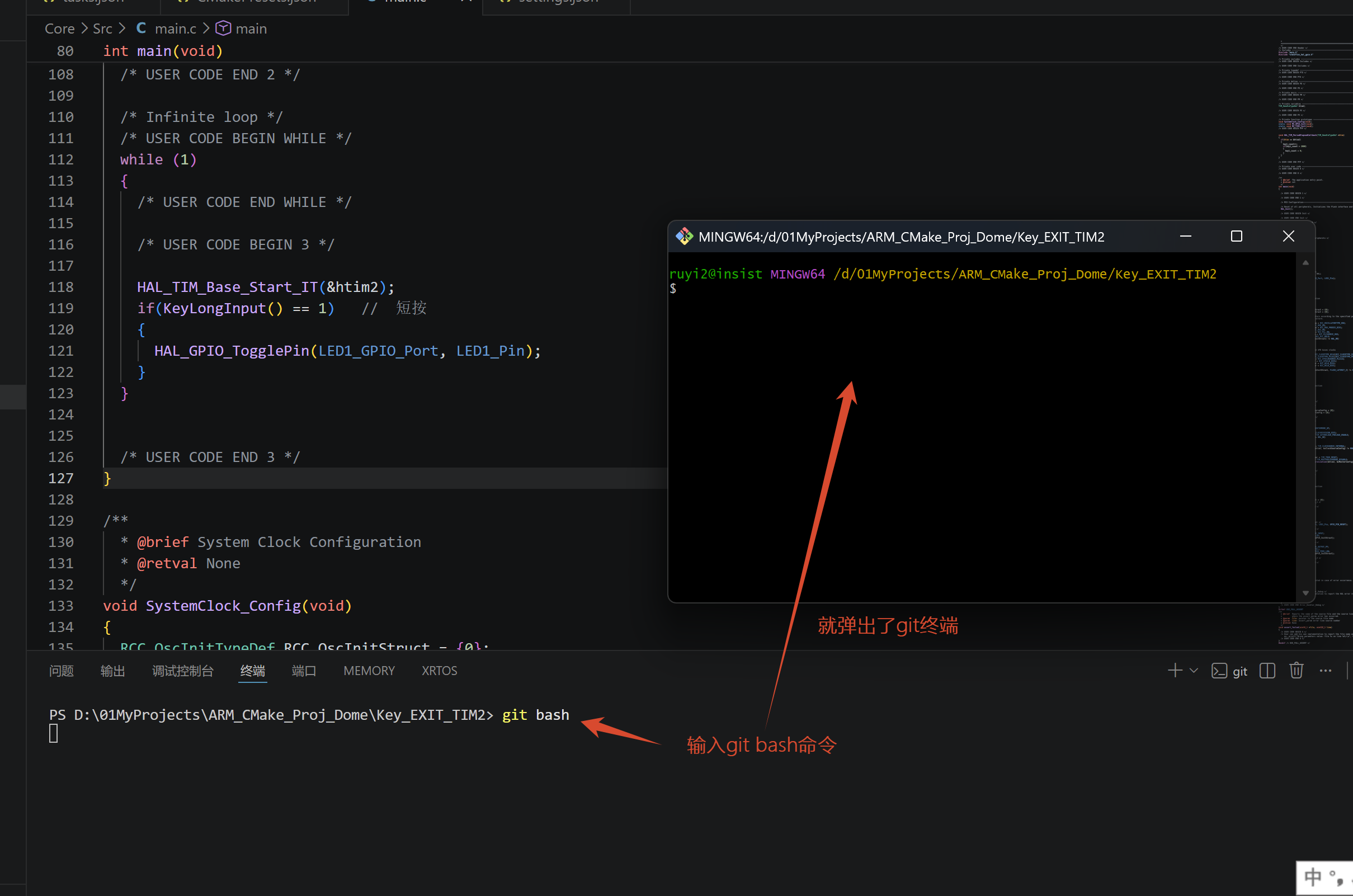Kill the terminal with the trash icon
This screenshot has height=896, width=1353.
click(x=1297, y=670)
